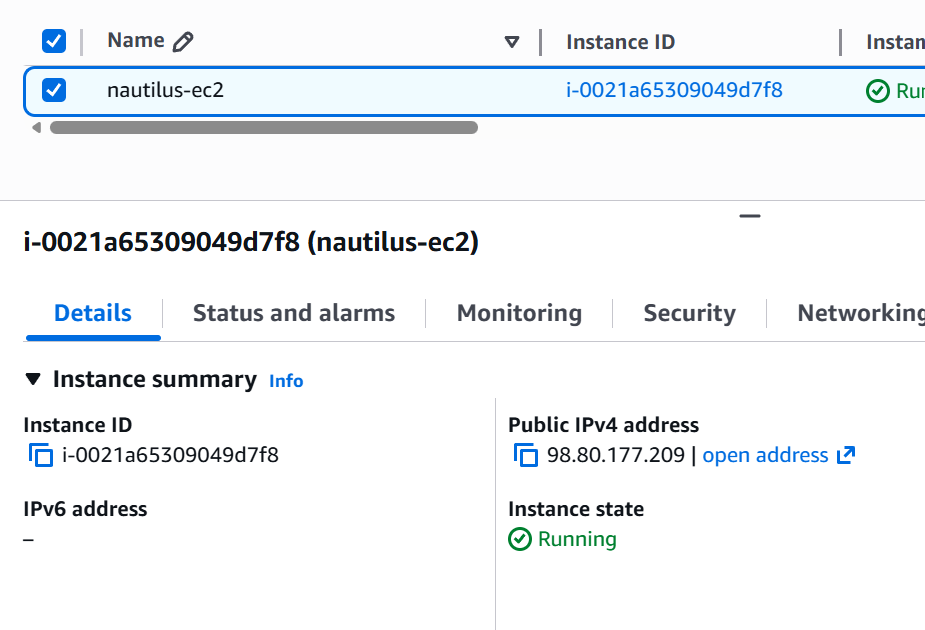
Task: Click the external link icon after open address
Action: tap(846, 456)
